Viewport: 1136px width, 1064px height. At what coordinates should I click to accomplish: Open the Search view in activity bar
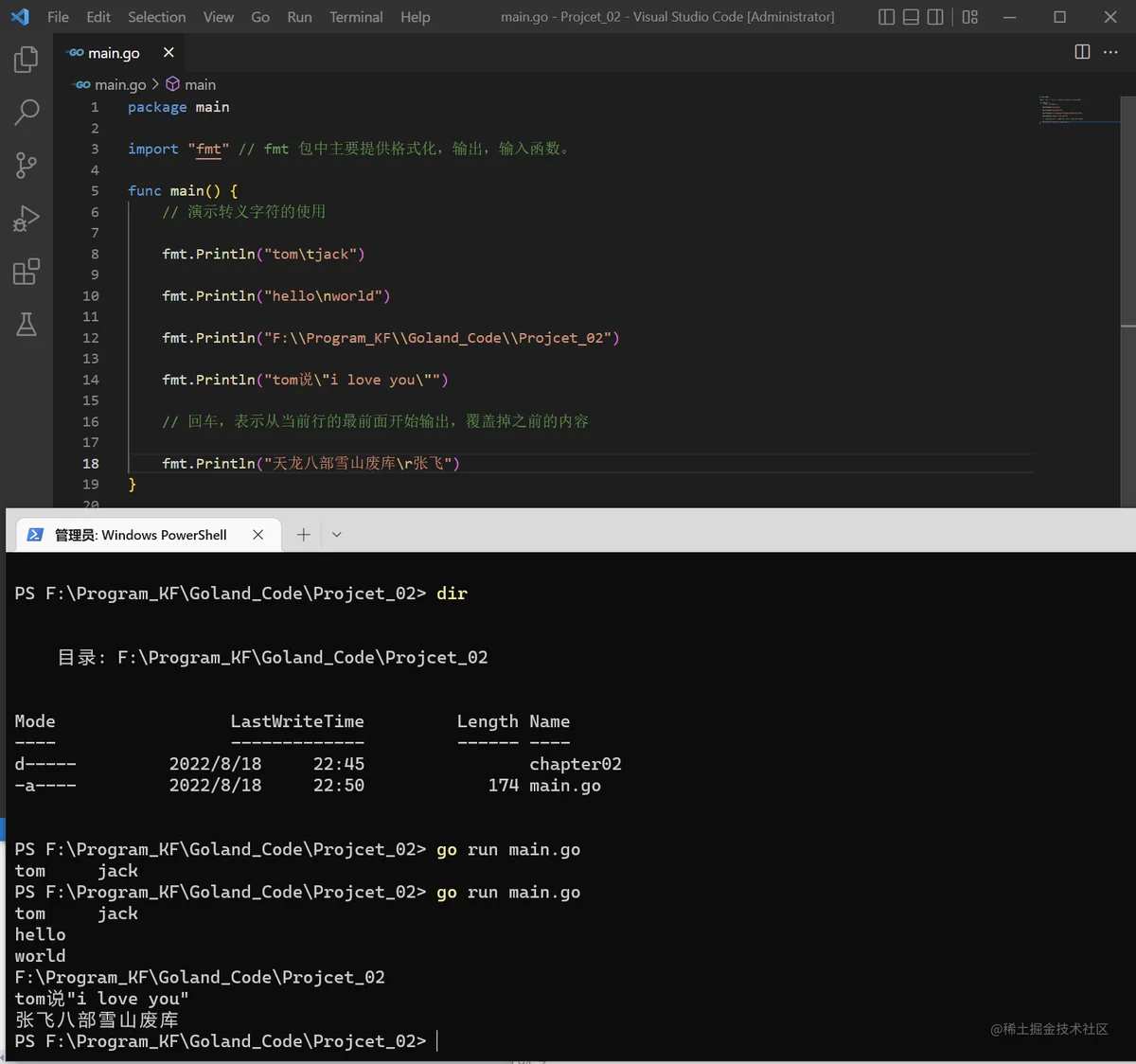[27, 113]
